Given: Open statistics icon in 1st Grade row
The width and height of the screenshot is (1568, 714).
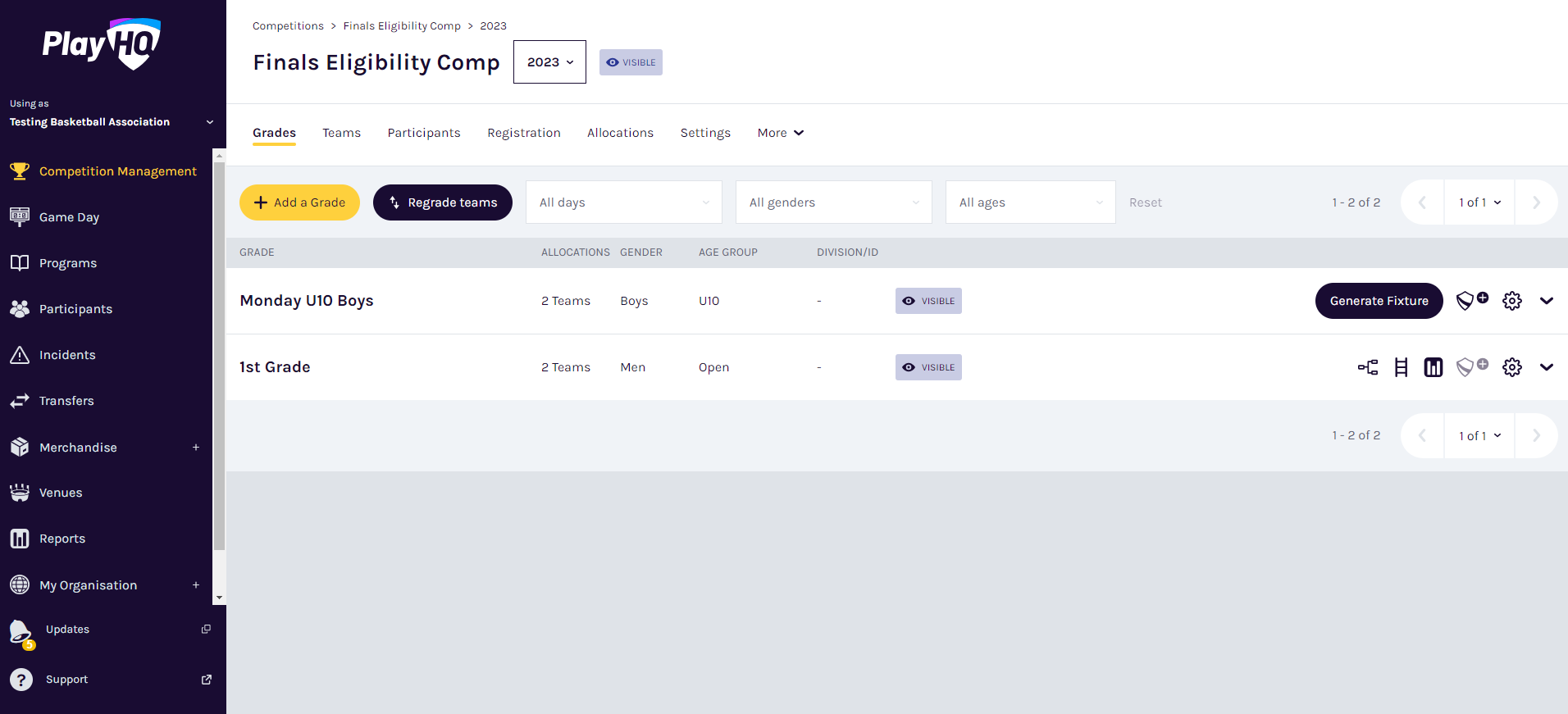Looking at the screenshot, I should [x=1433, y=367].
